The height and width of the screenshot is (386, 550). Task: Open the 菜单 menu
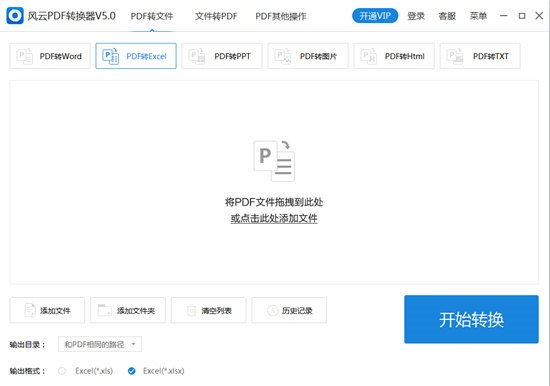(x=478, y=16)
